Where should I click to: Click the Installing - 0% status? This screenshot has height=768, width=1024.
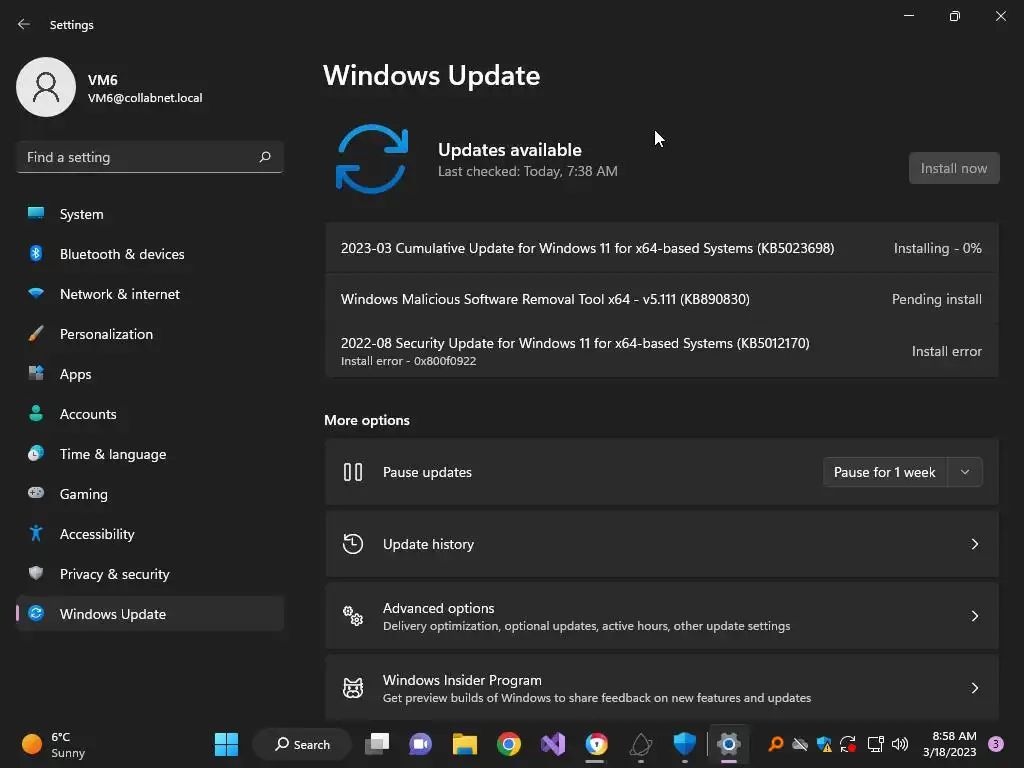(x=937, y=248)
